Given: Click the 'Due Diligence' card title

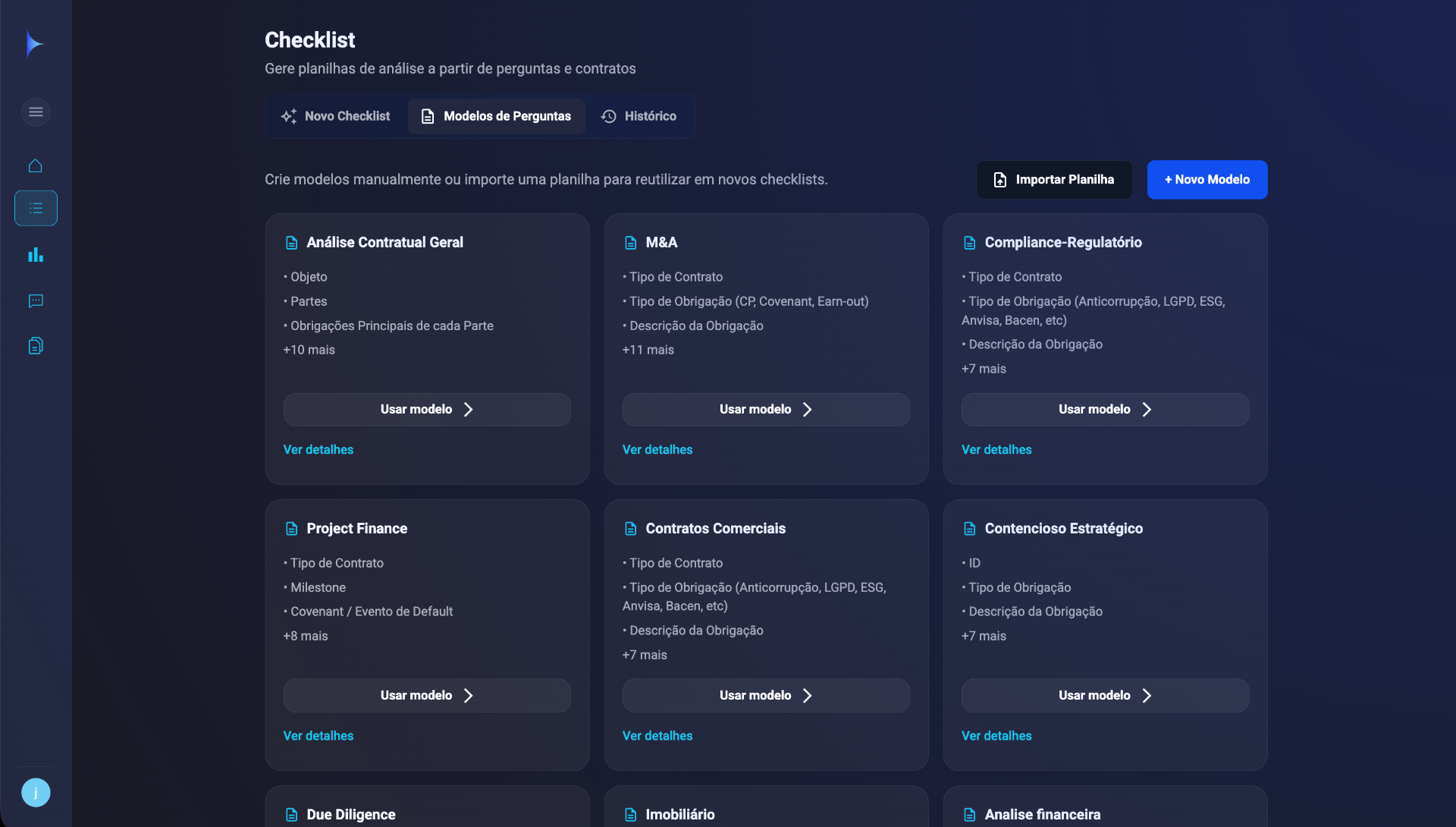Looking at the screenshot, I should (351, 815).
